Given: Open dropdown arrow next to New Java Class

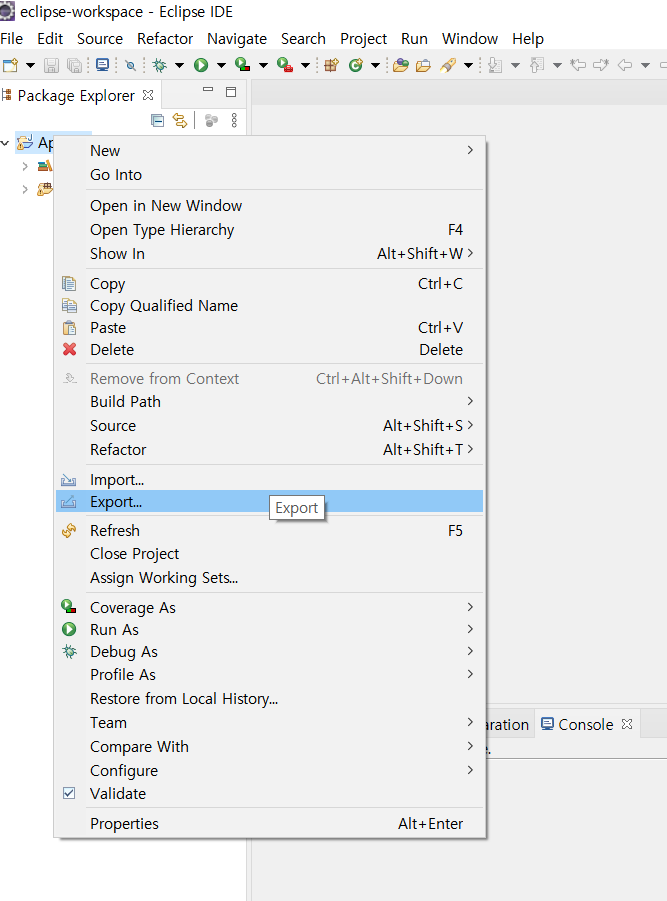Looking at the screenshot, I should (x=375, y=65).
